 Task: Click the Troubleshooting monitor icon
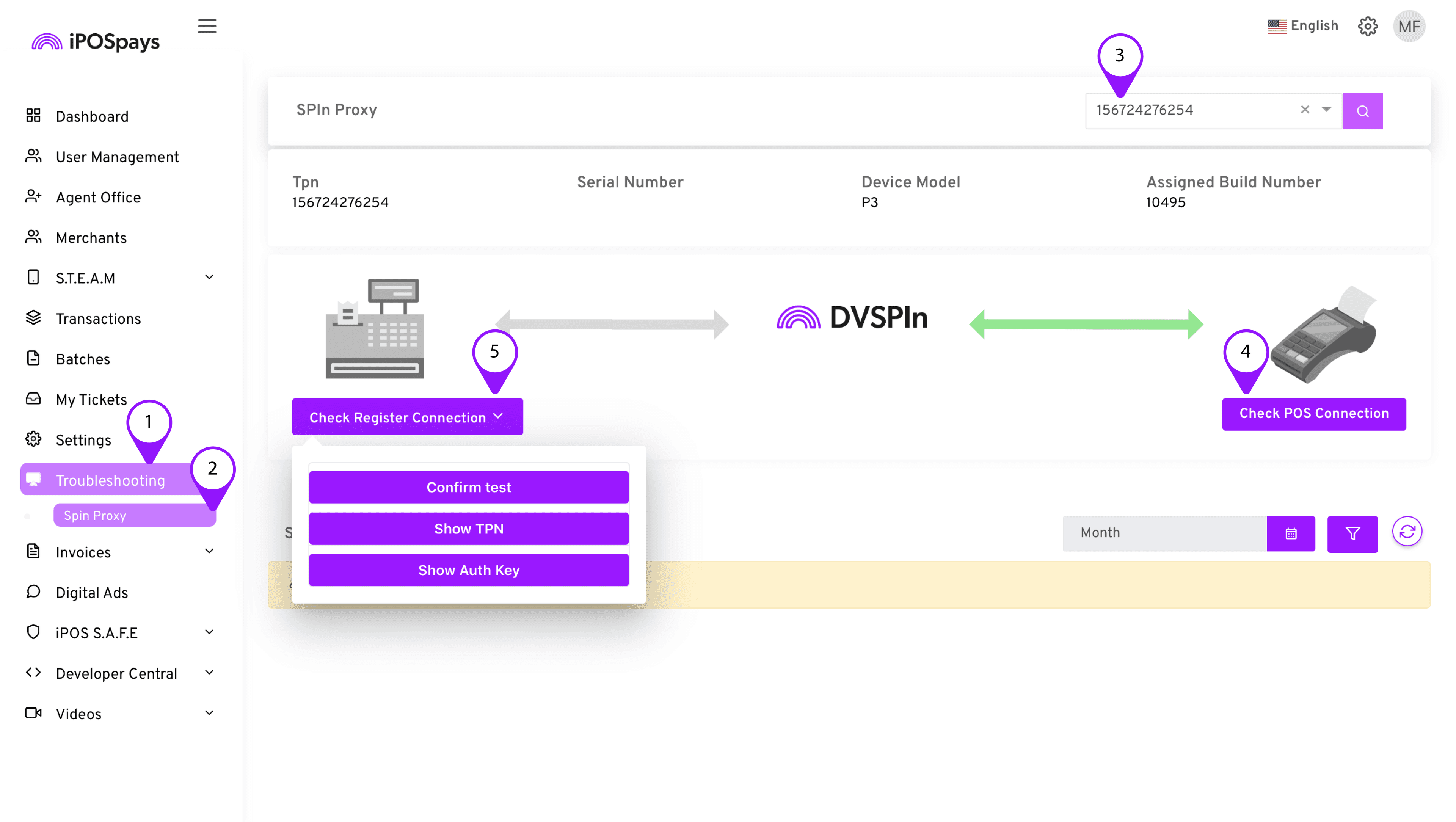pos(33,479)
